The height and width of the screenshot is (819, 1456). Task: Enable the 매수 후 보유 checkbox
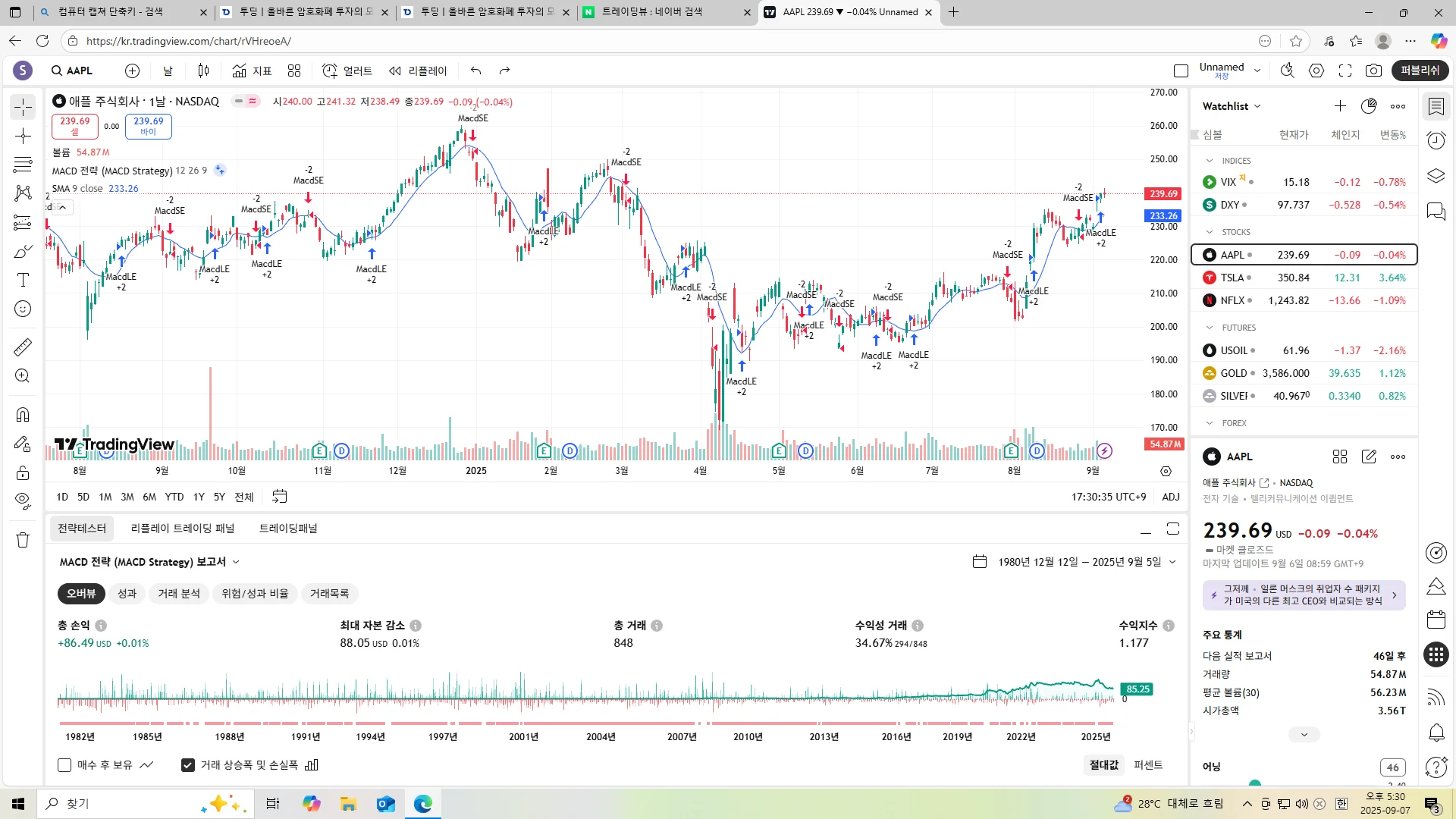coord(64,765)
